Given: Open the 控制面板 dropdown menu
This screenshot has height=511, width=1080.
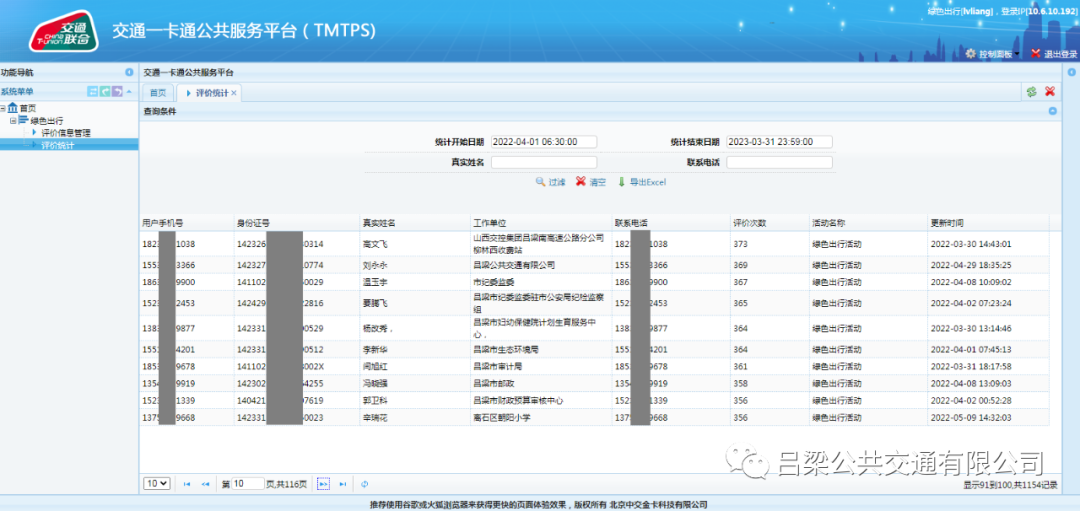Looking at the screenshot, I should [993, 54].
